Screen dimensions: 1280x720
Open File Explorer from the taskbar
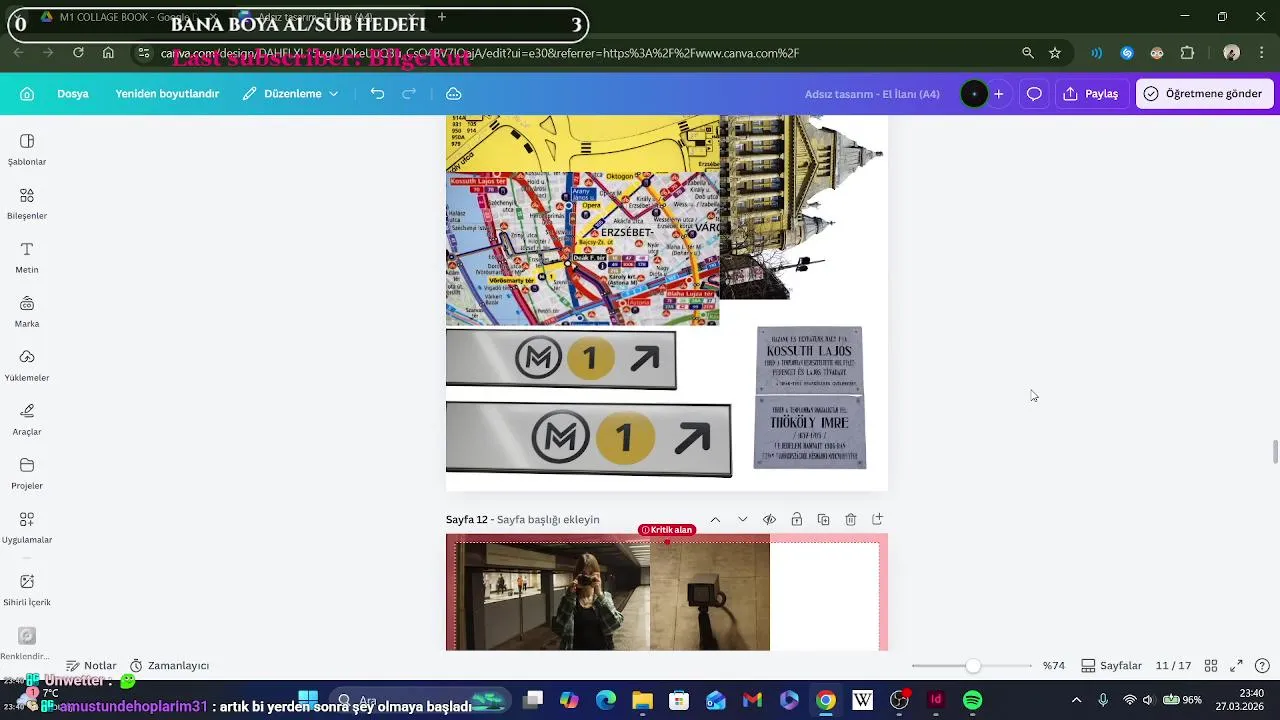click(642, 700)
